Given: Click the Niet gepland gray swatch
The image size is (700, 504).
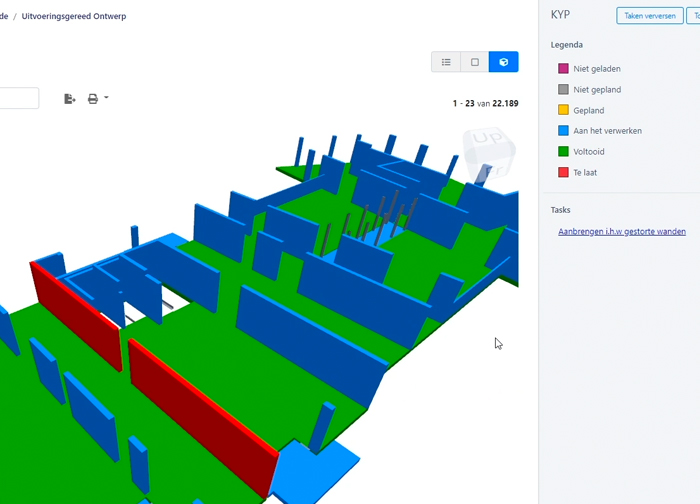Looking at the screenshot, I should point(563,90).
